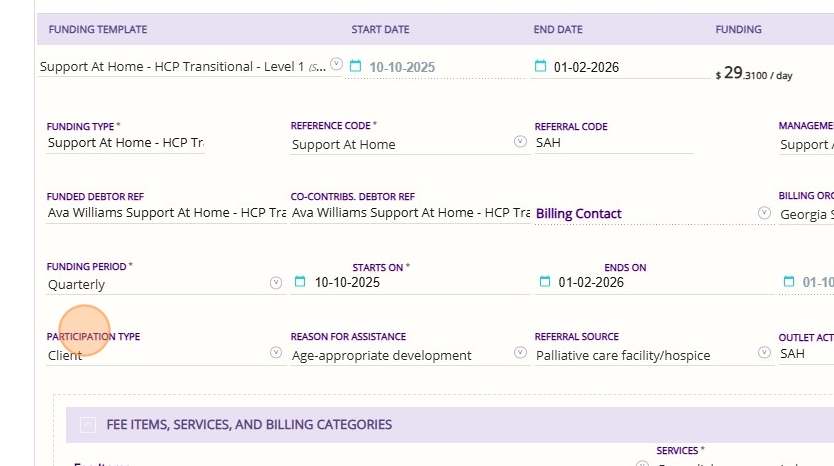Click the $29.3100 per day funding amount
The width and height of the screenshot is (834, 466).
[x=754, y=74]
